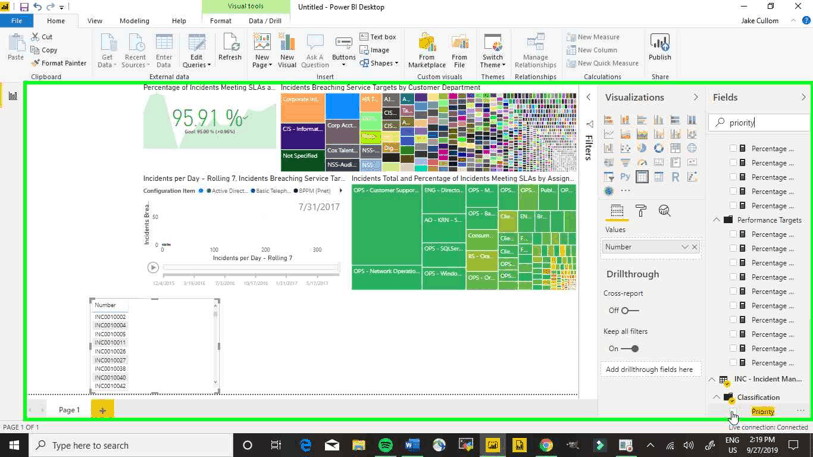Collapse the Classification folder

[717, 397]
